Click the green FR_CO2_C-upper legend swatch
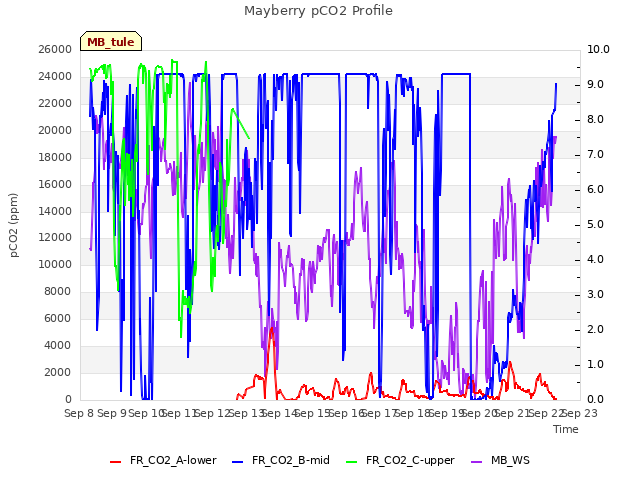This screenshot has height=480, width=640. (351, 462)
